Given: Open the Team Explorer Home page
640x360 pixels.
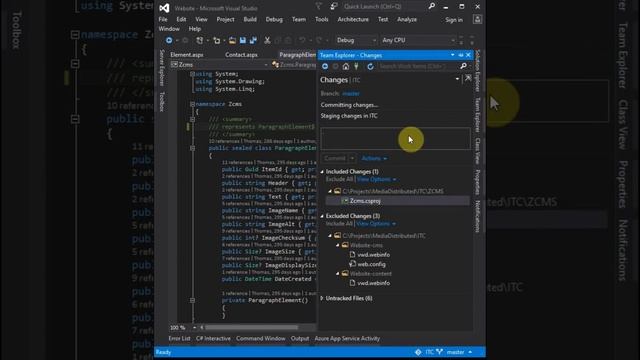Looking at the screenshot, I should coord(346,66).
